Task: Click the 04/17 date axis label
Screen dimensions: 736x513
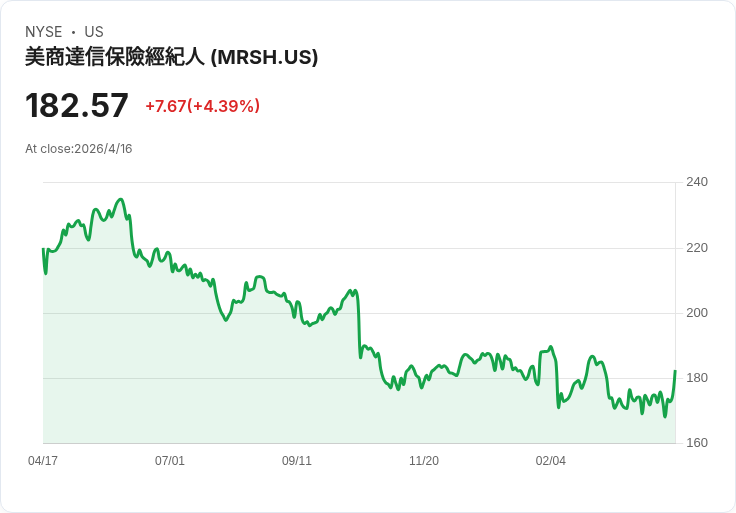Action: (x=43, y=460)
